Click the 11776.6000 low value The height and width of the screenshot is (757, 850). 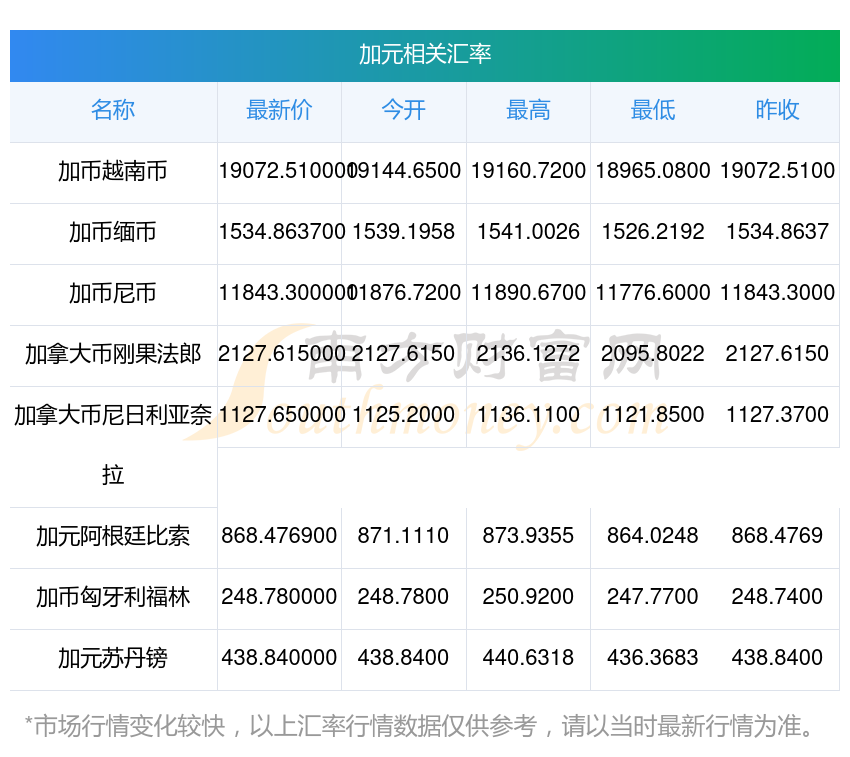[653, 293]
